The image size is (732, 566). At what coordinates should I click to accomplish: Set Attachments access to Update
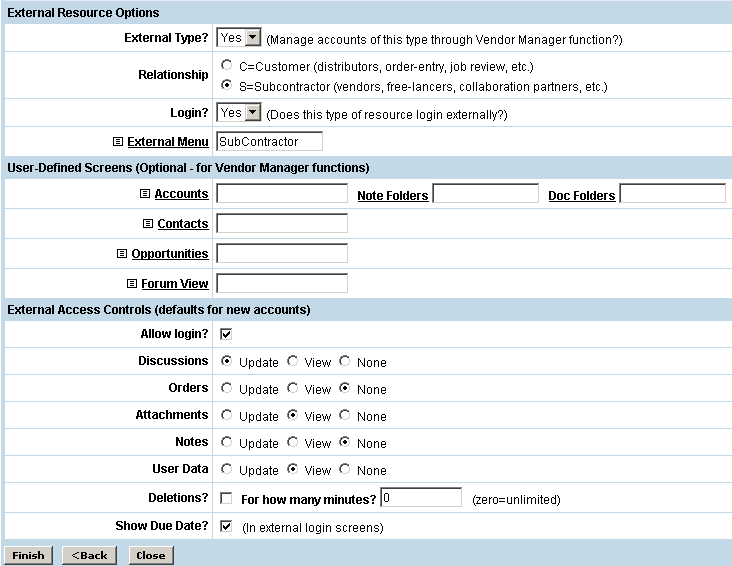click(x=226, y=415)
